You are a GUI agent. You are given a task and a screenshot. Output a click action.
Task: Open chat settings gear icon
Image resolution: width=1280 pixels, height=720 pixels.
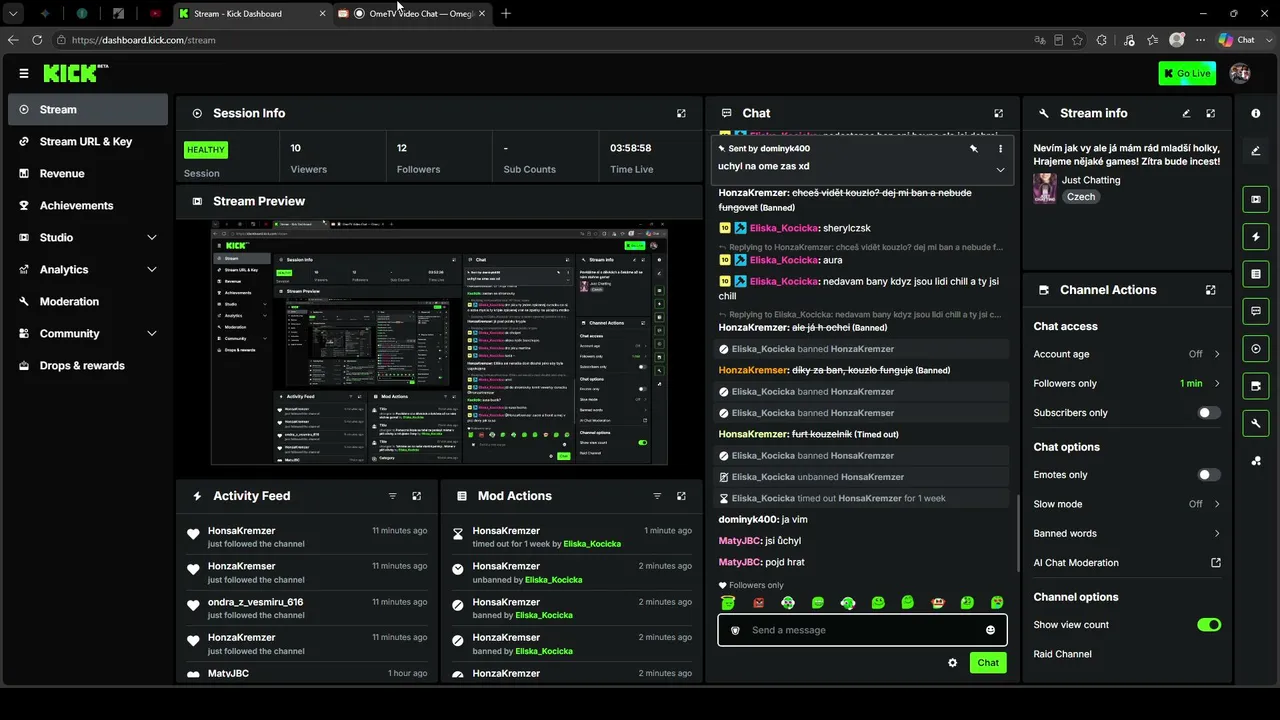(952, 663)
